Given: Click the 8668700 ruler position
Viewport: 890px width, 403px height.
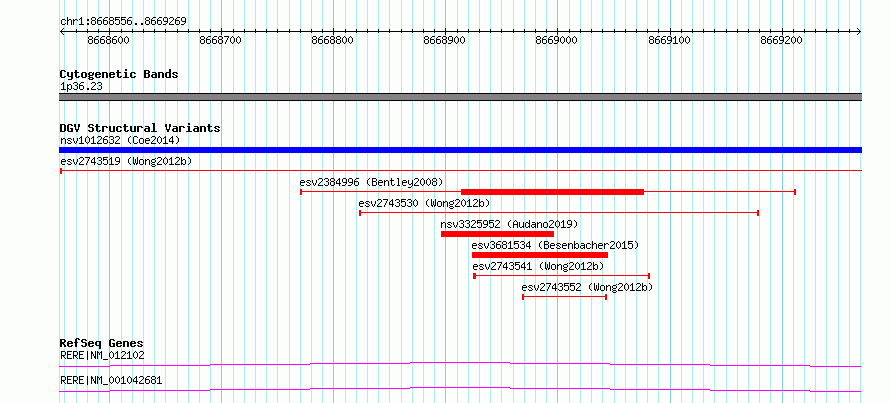Looking at the screenshot, I should click(221, 40).
